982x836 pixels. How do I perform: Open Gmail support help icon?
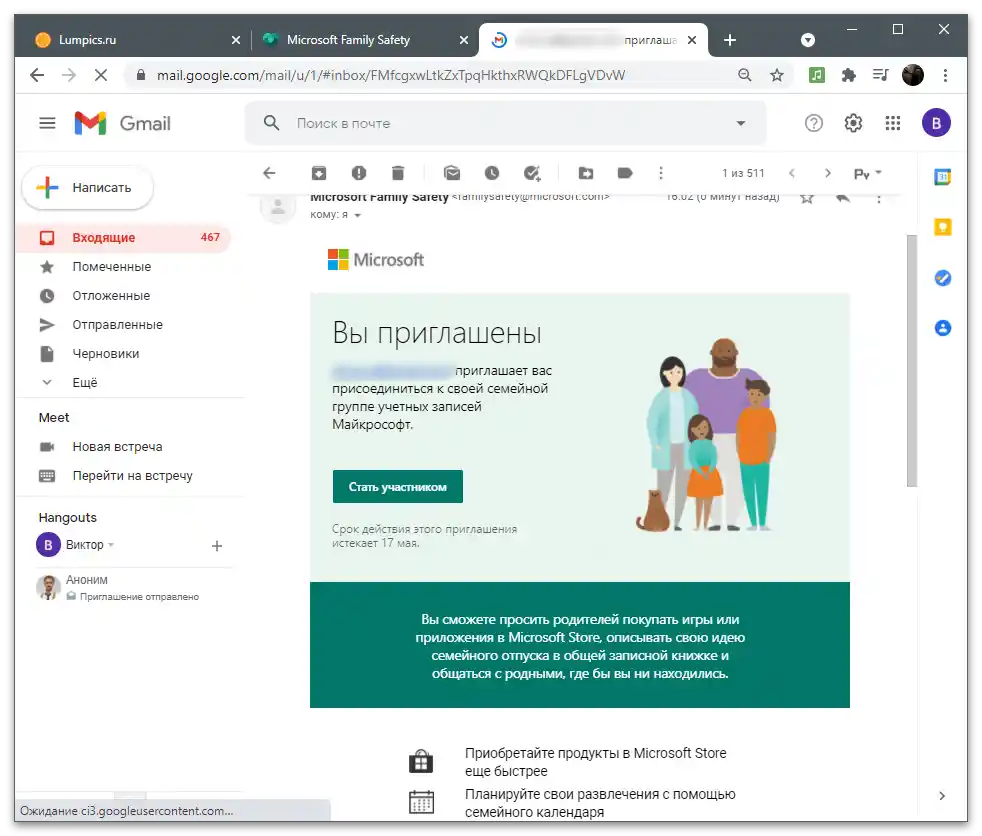(x=814, y=123)
